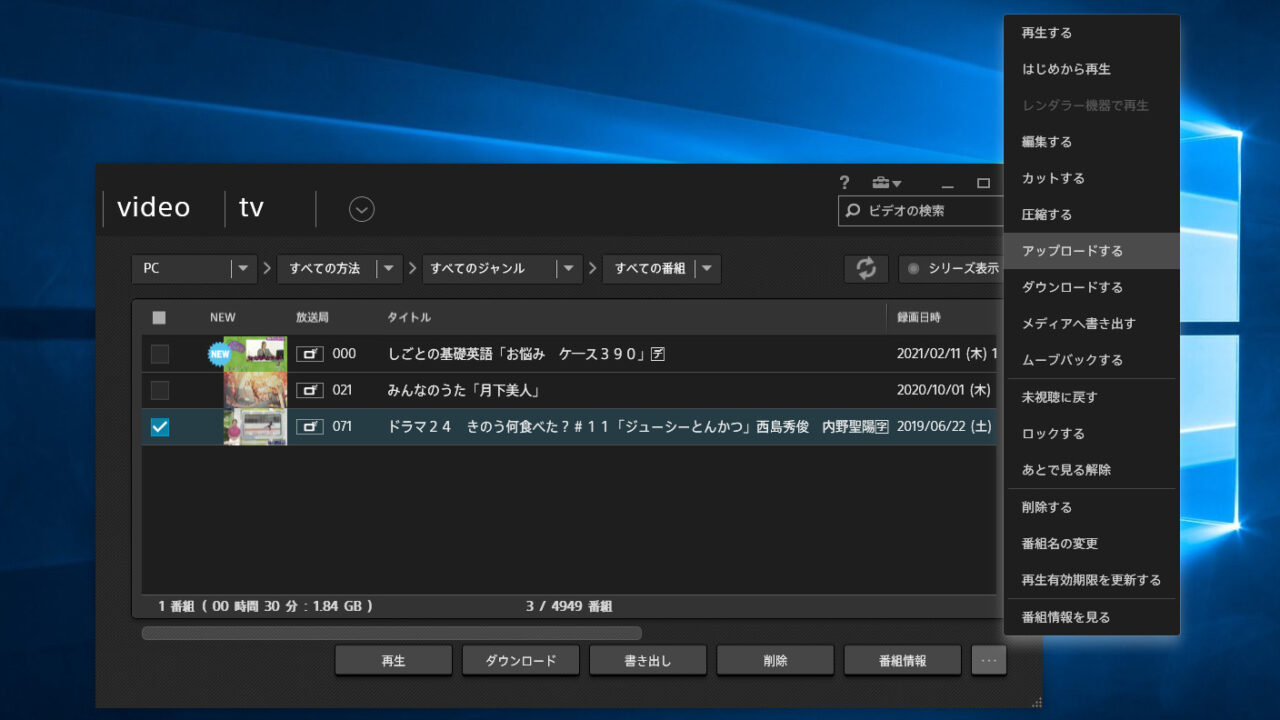The height and width of the screenshot is (720, 1280).
Task: Choose 番組名の変更 in the context menu
Action: tap(1059, 544)
